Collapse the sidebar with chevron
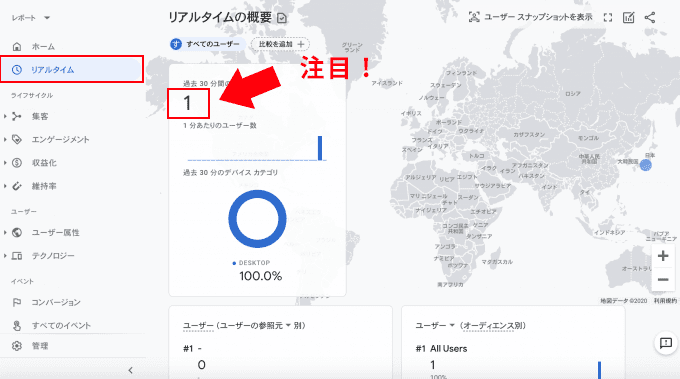680x379 pixels. pyautogui.click(x=131, y=370)
